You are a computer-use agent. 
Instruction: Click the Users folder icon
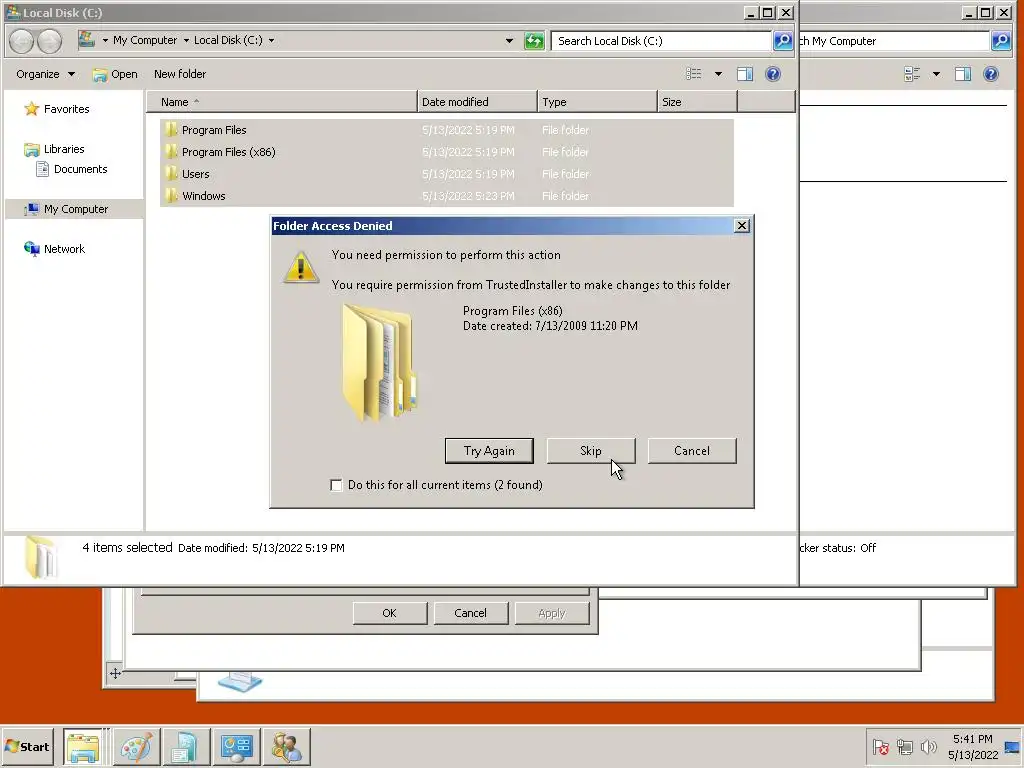coord(171,173)
